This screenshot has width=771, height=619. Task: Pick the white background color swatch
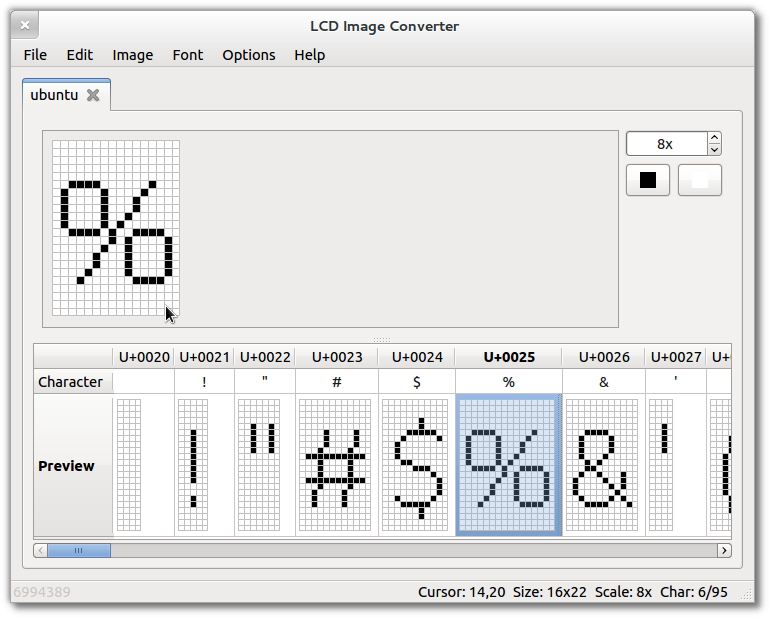point(700,180)
